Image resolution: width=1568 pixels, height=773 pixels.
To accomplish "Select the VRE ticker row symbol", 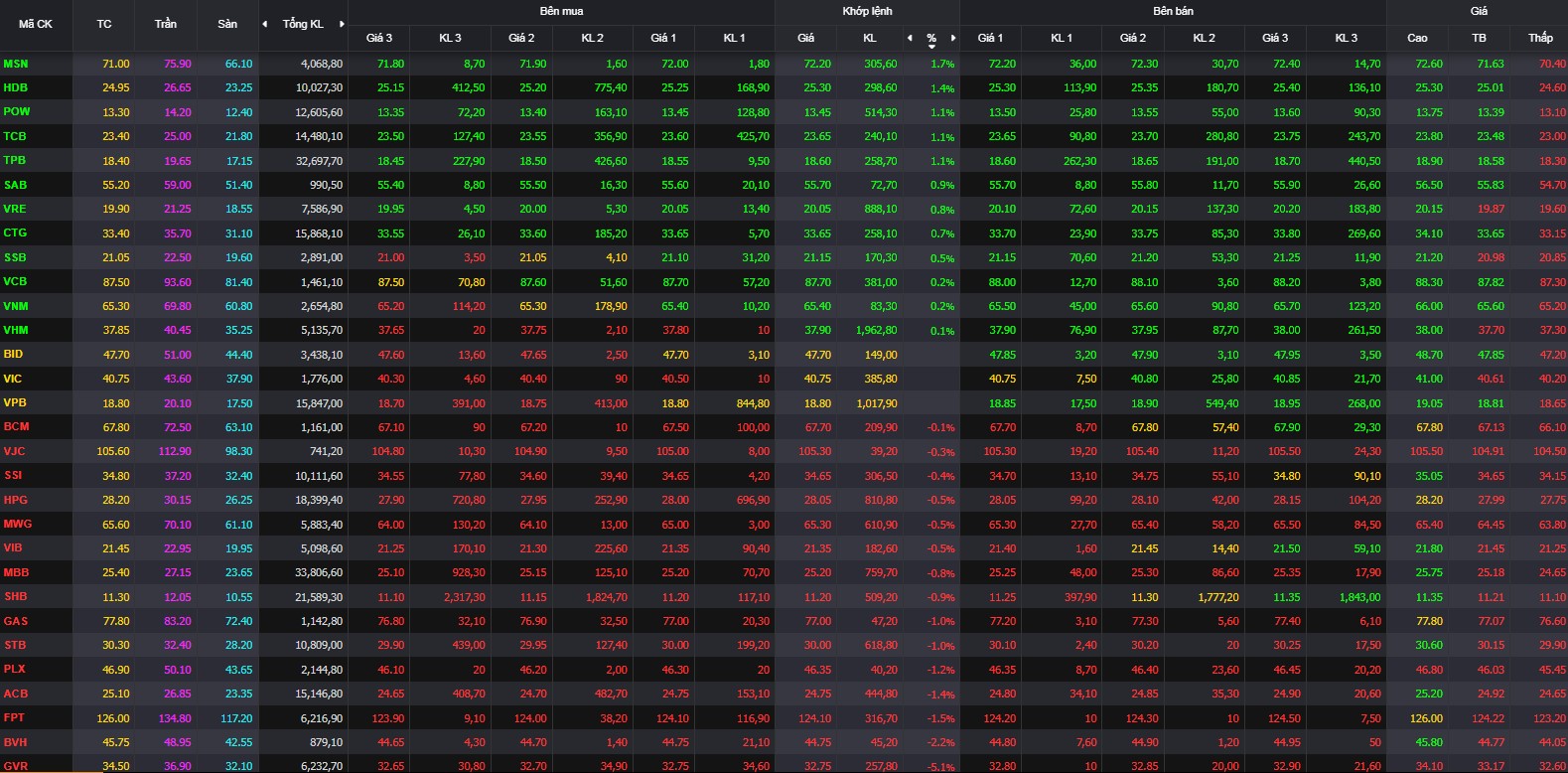I will pyautogui.click(x=15, y=209).
